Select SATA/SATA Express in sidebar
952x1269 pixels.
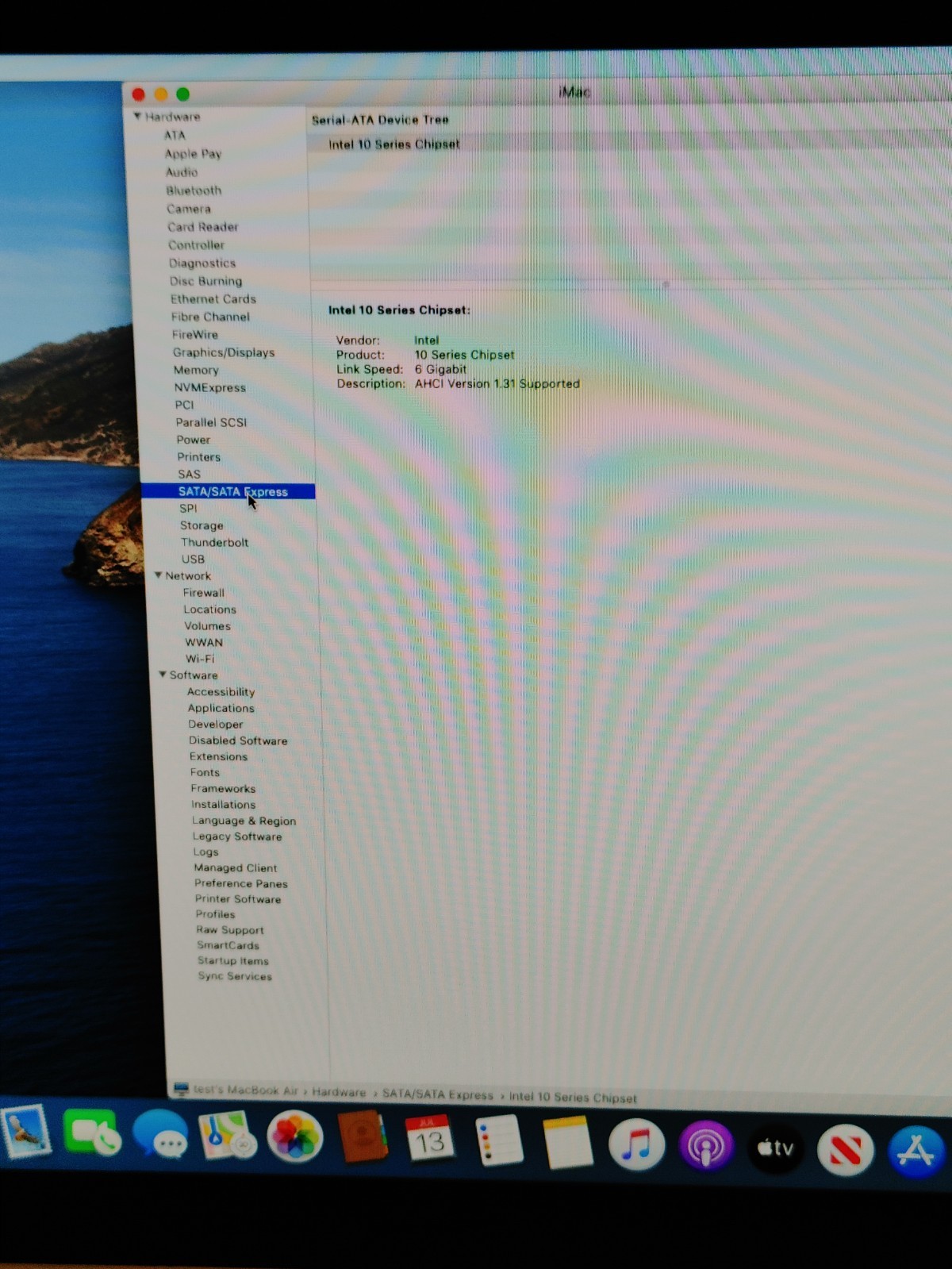[228, 492]
